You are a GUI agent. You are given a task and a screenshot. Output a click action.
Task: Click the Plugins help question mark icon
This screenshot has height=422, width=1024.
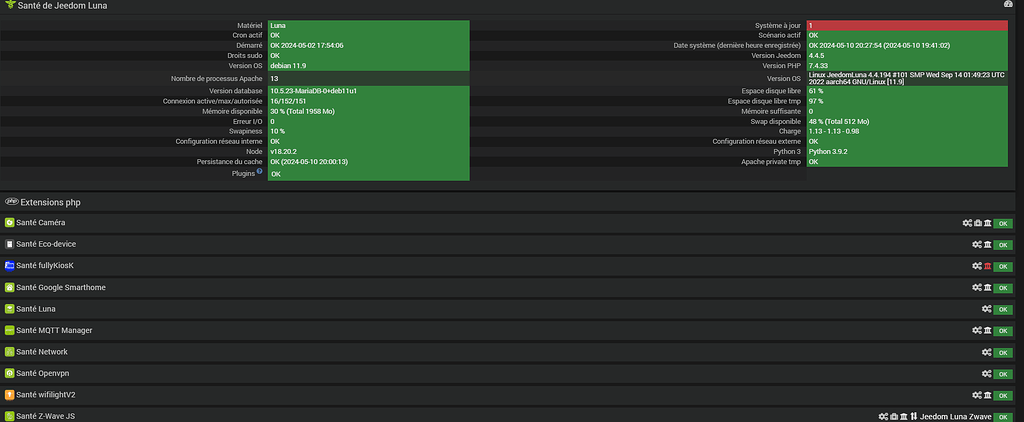click(x=259, y=172)
